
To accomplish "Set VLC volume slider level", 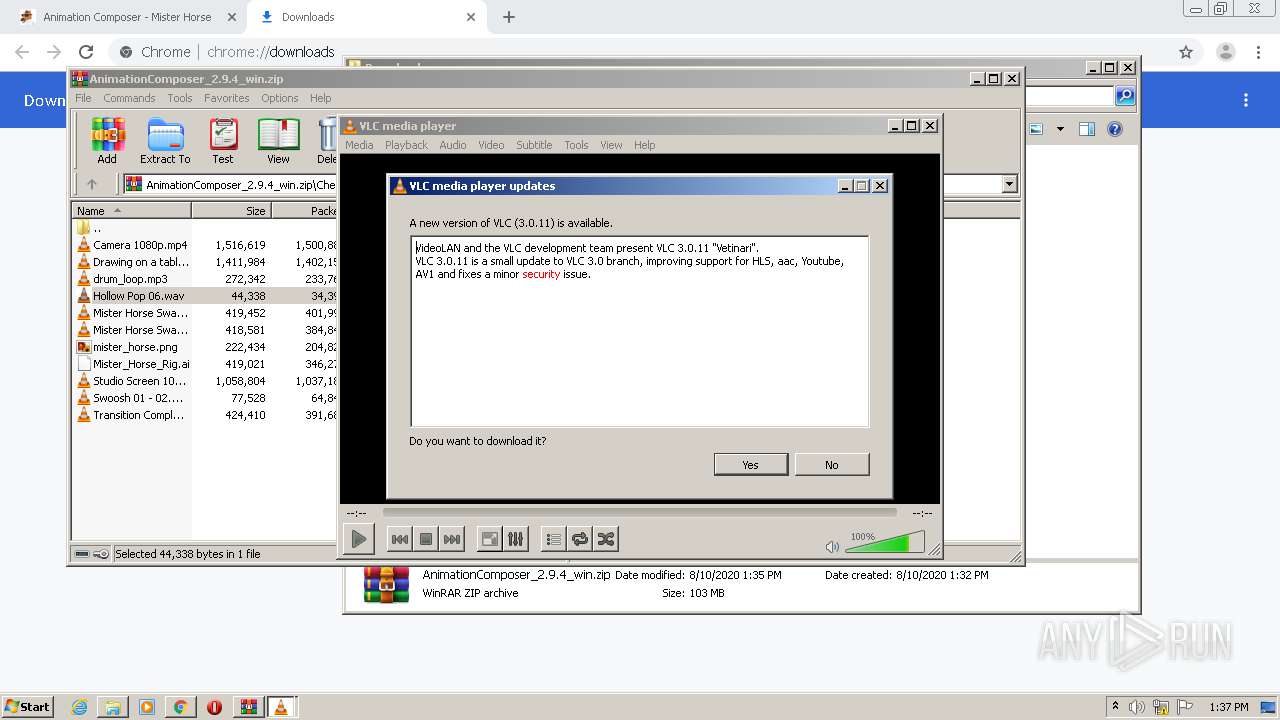I will [884, 542].
